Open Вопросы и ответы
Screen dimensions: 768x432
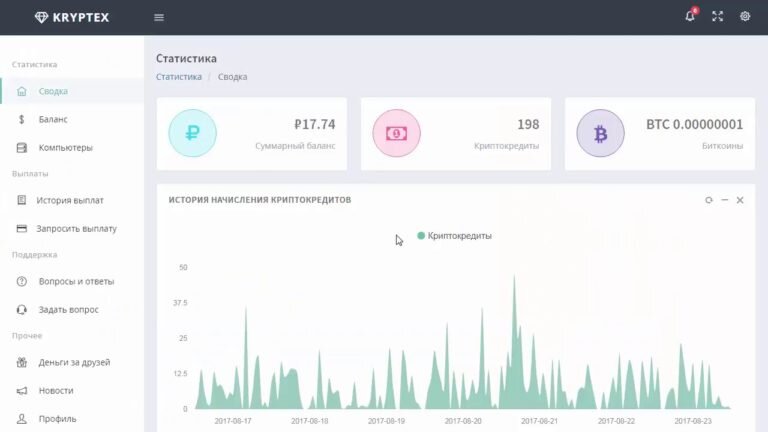point(72,281)
